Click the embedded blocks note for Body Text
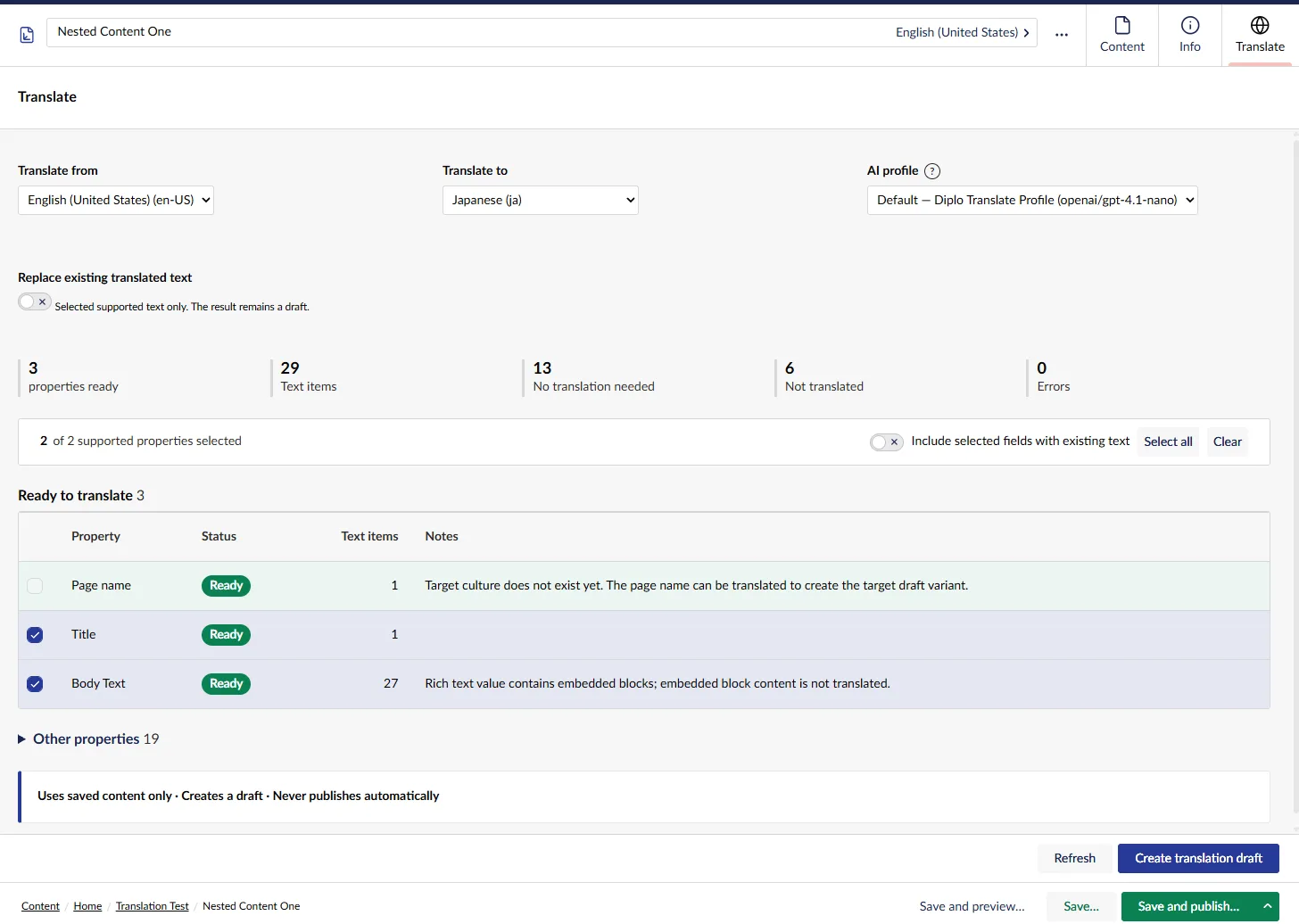 coord(658,684)
